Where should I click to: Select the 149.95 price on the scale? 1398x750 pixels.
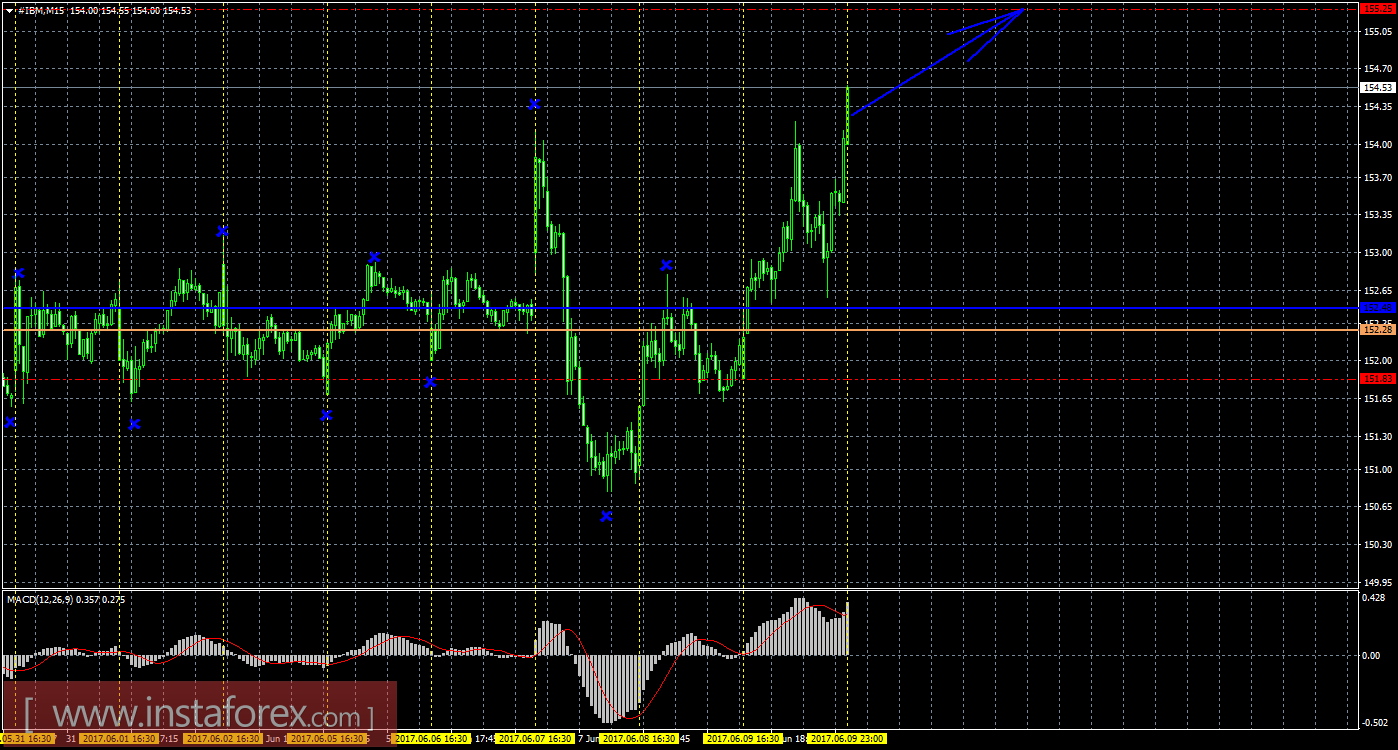coord(1377,583)
